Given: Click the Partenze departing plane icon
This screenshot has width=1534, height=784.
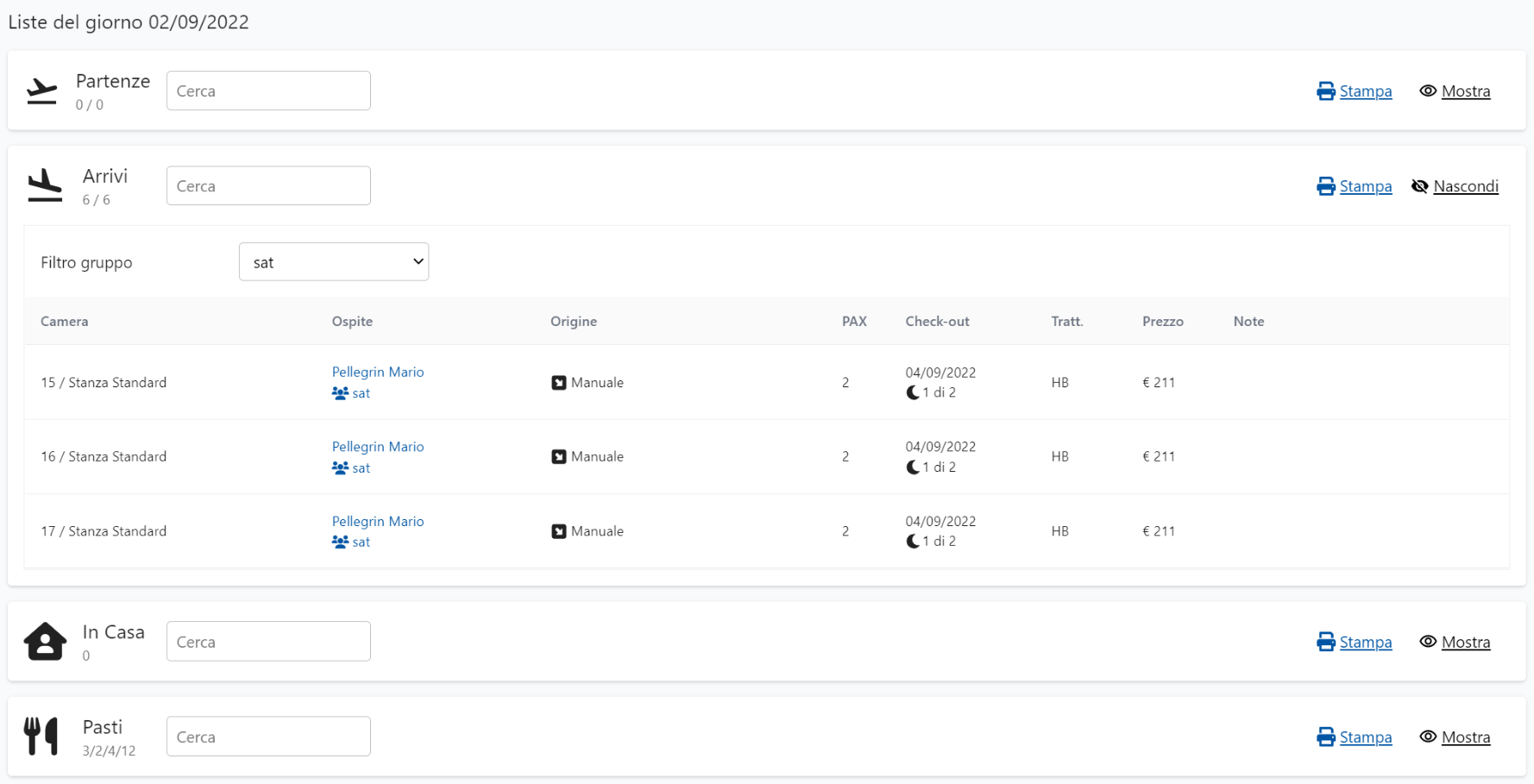Looking at the screenshot, I should (41, 91).
